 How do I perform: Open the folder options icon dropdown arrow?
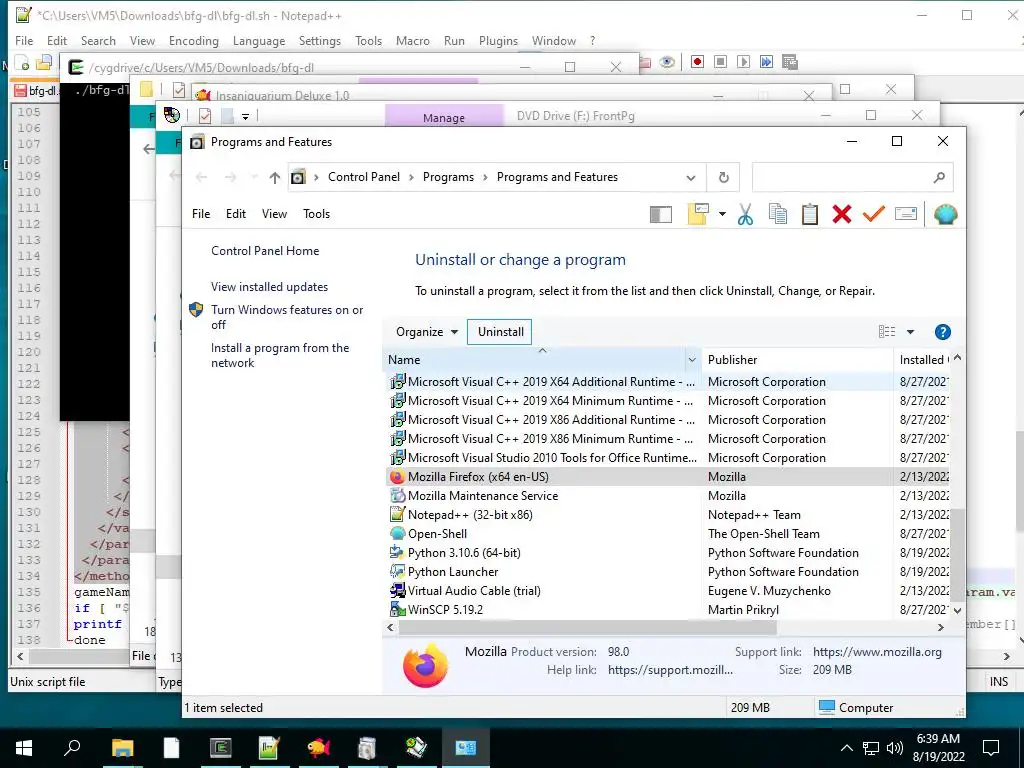(722, 214)
